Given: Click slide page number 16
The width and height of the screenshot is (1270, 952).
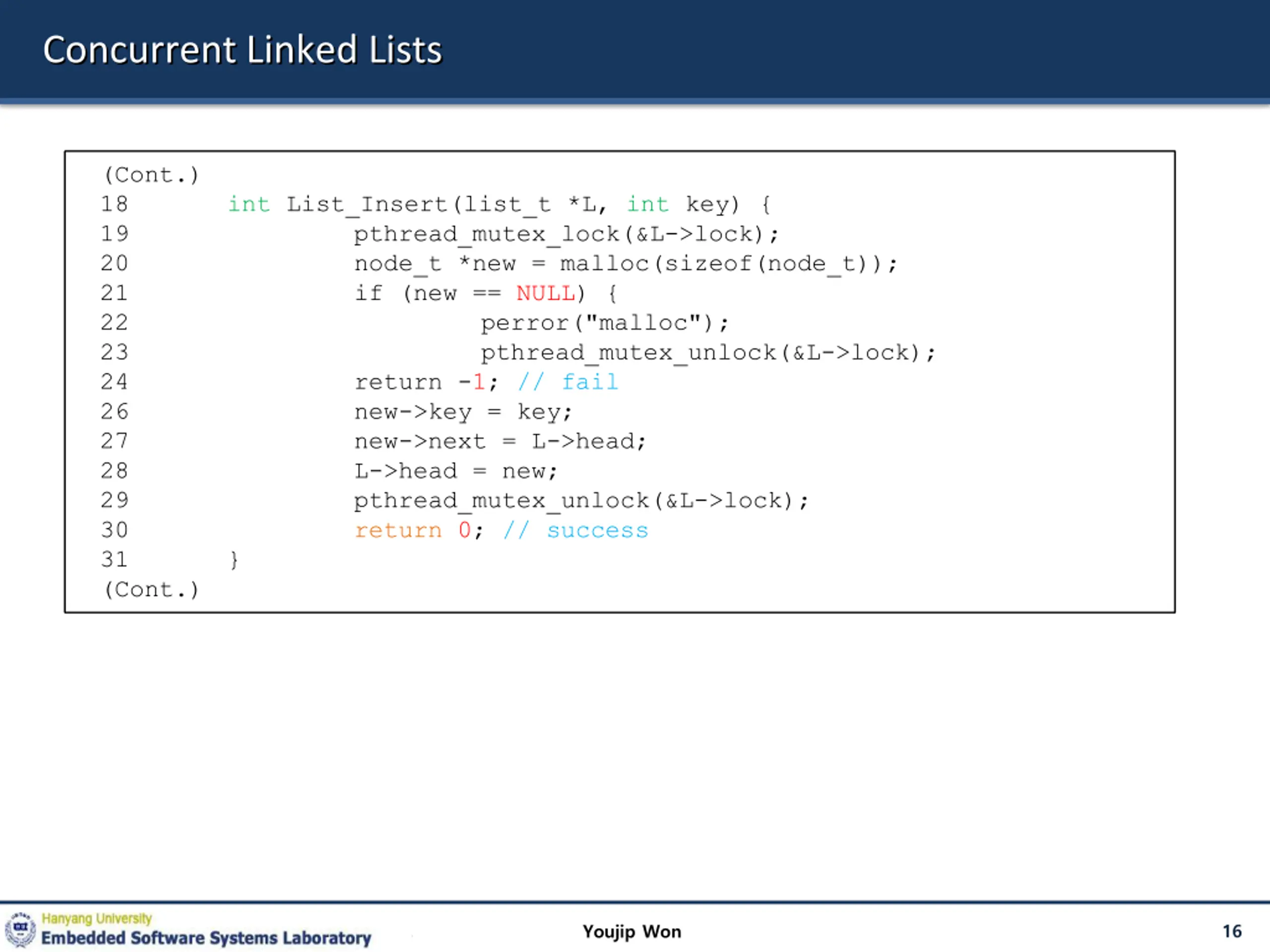Looking at the screenshot, I should point(1231,931).
